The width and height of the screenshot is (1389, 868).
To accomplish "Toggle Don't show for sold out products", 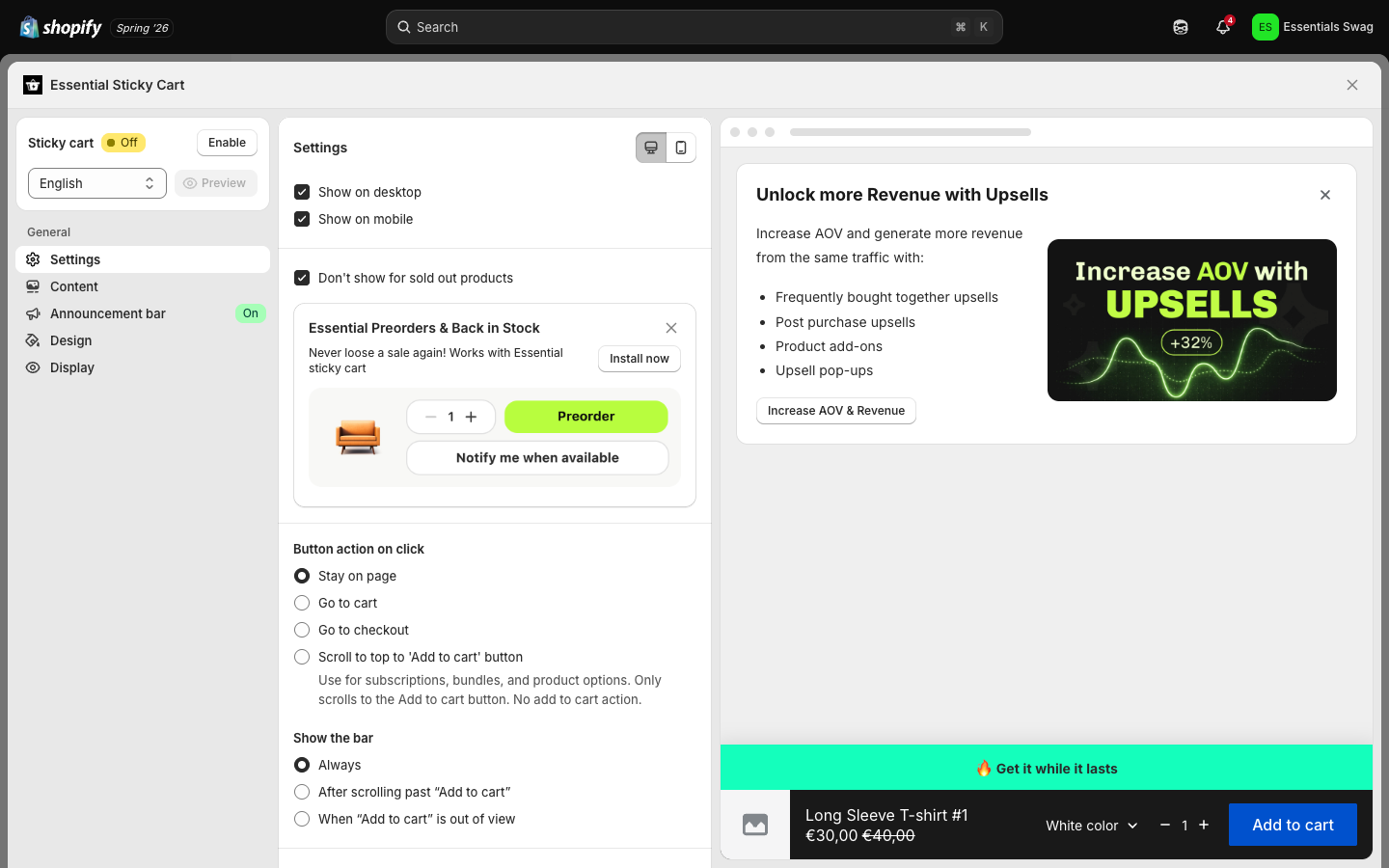I will pyautogui.click(x=302, y=278).
